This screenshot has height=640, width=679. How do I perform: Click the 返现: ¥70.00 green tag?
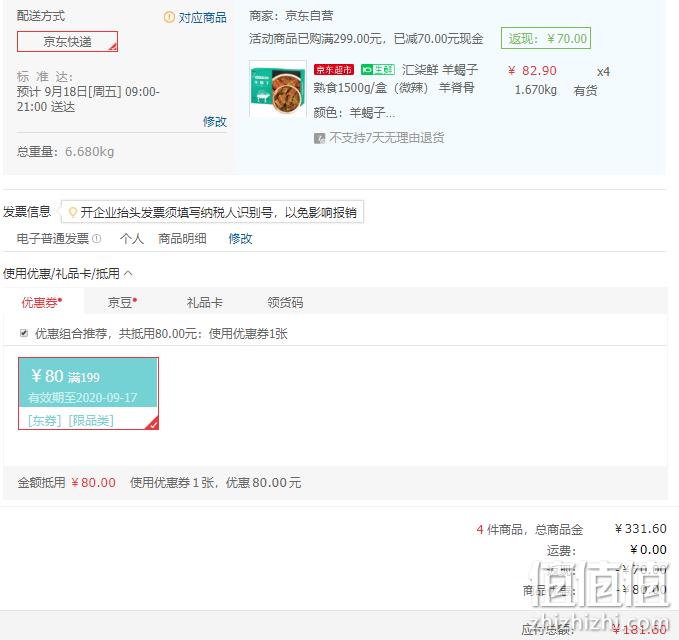[546, 39]
